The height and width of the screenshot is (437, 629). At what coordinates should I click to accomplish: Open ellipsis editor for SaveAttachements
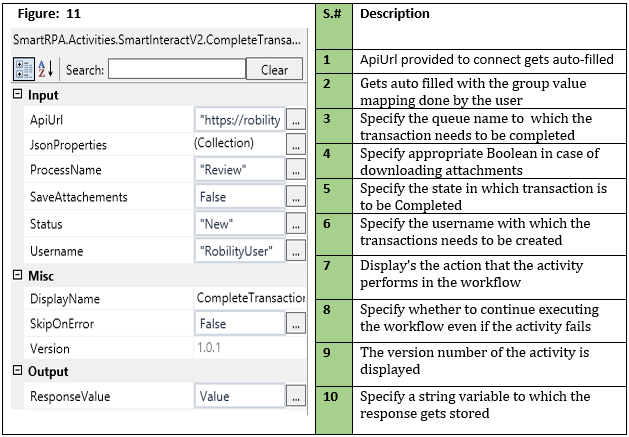295,197
